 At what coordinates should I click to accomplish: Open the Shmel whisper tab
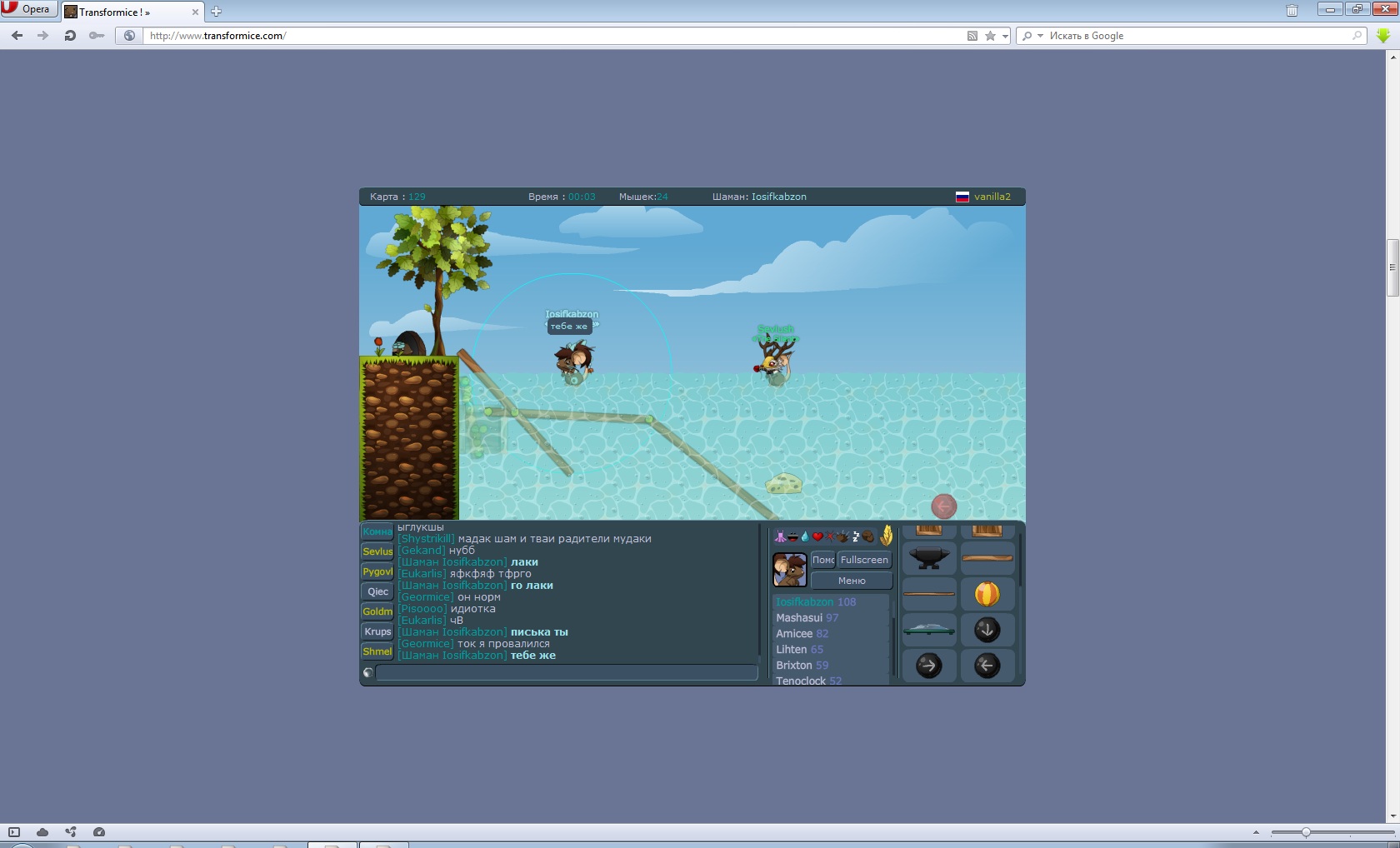tap(377, 651)
